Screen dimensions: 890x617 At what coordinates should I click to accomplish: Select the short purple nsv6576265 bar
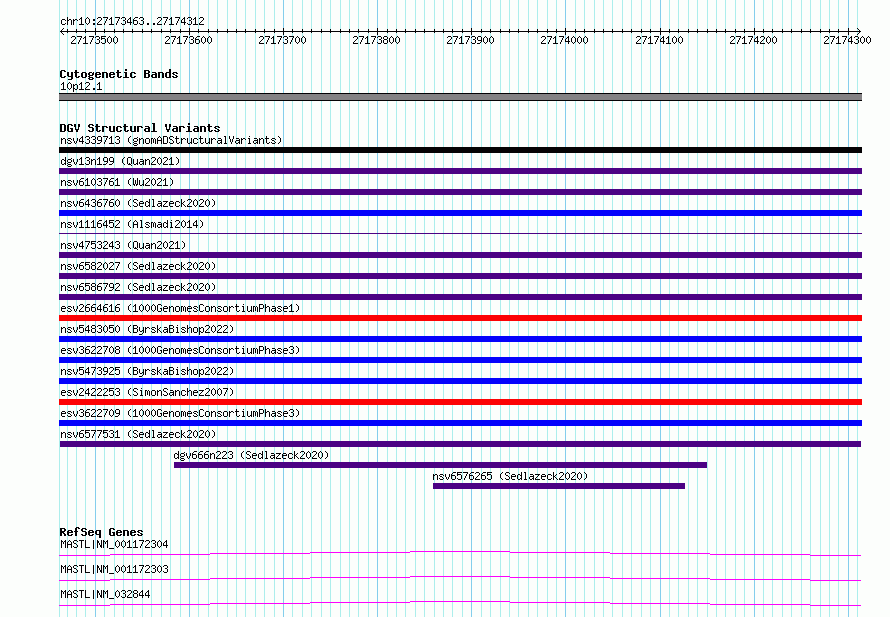coord(559,486)
